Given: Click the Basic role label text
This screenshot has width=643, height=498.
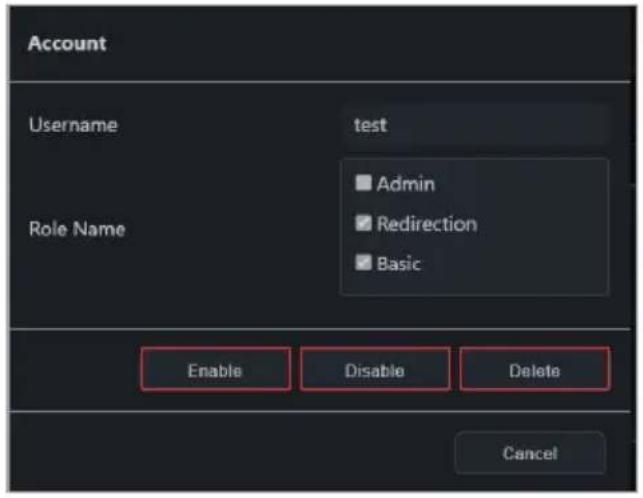Looking at the screenshot, I should (399, 263).
